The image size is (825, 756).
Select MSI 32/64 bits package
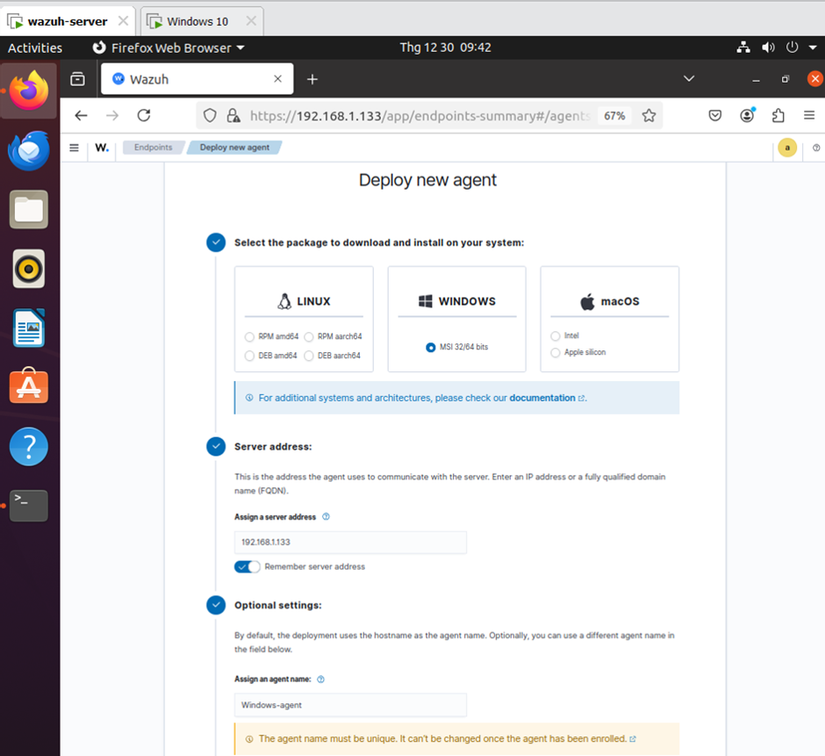click(x=430, y=347)
